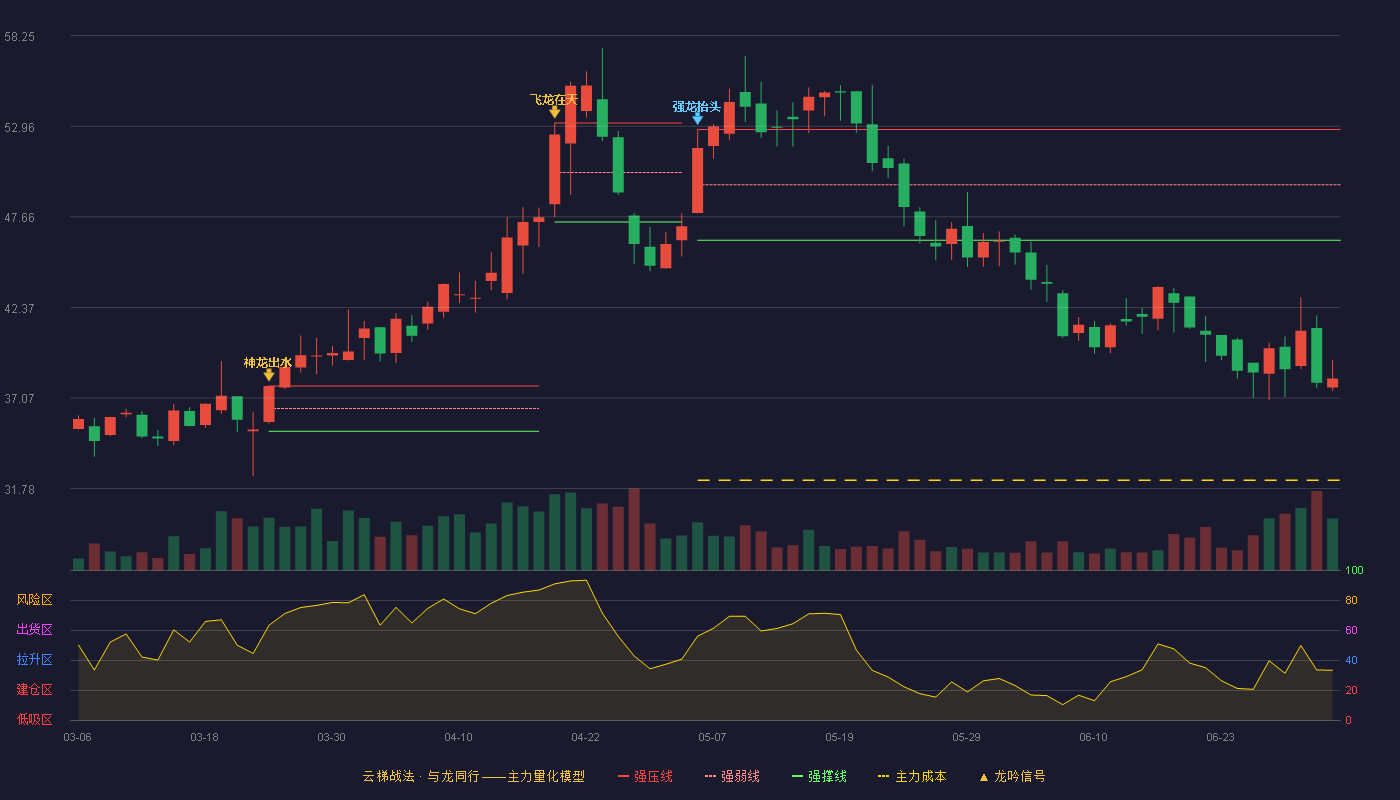Click the magenta 60 indicator scale value
The image size is (1400, 800).
pos(1351,630)
